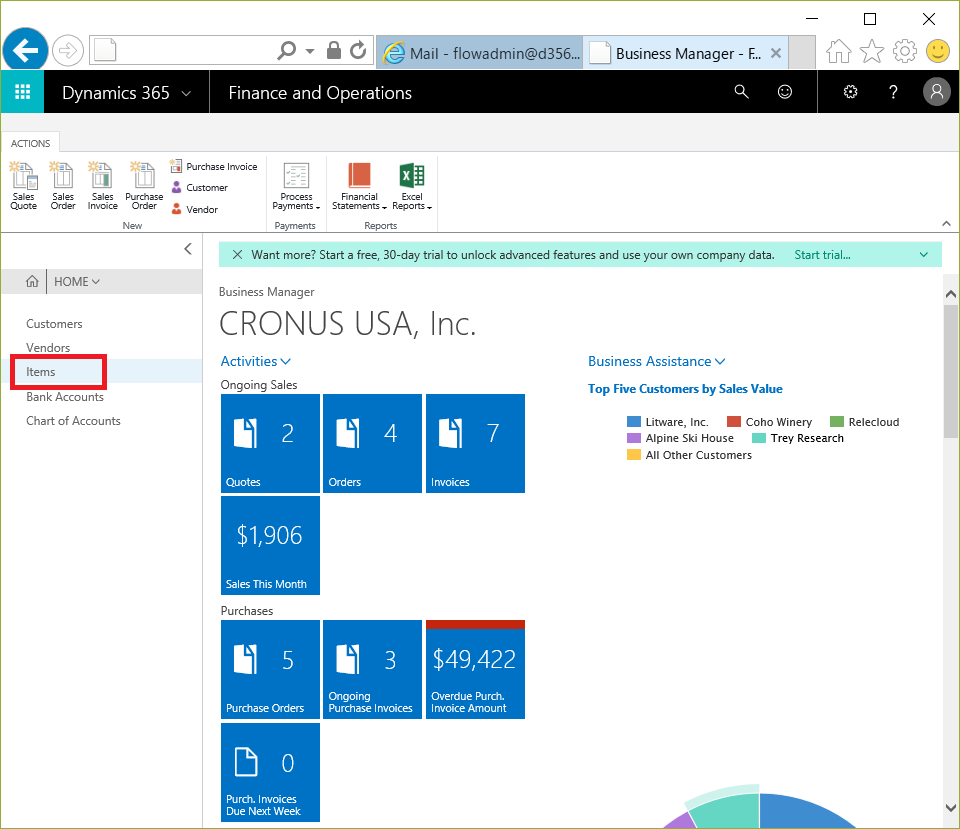Open Bank Accounts in navigation pane
960x829 pixels.
[x=65, y=397]
